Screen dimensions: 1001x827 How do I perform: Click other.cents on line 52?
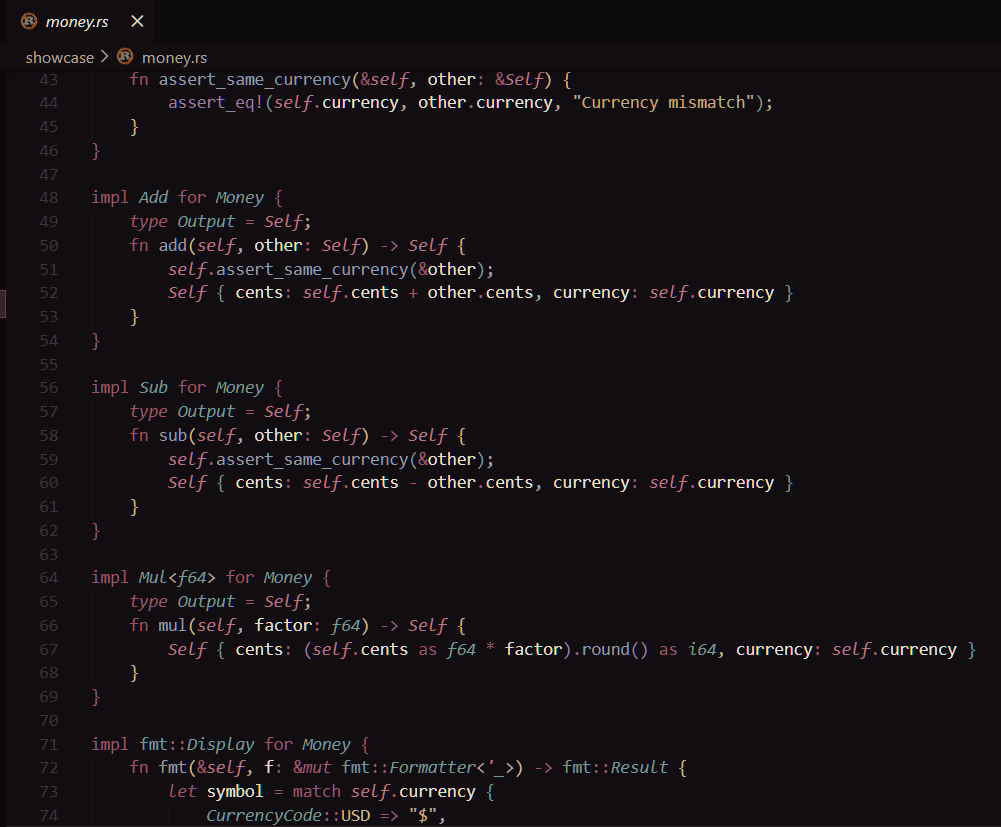(x=480, y=293)
